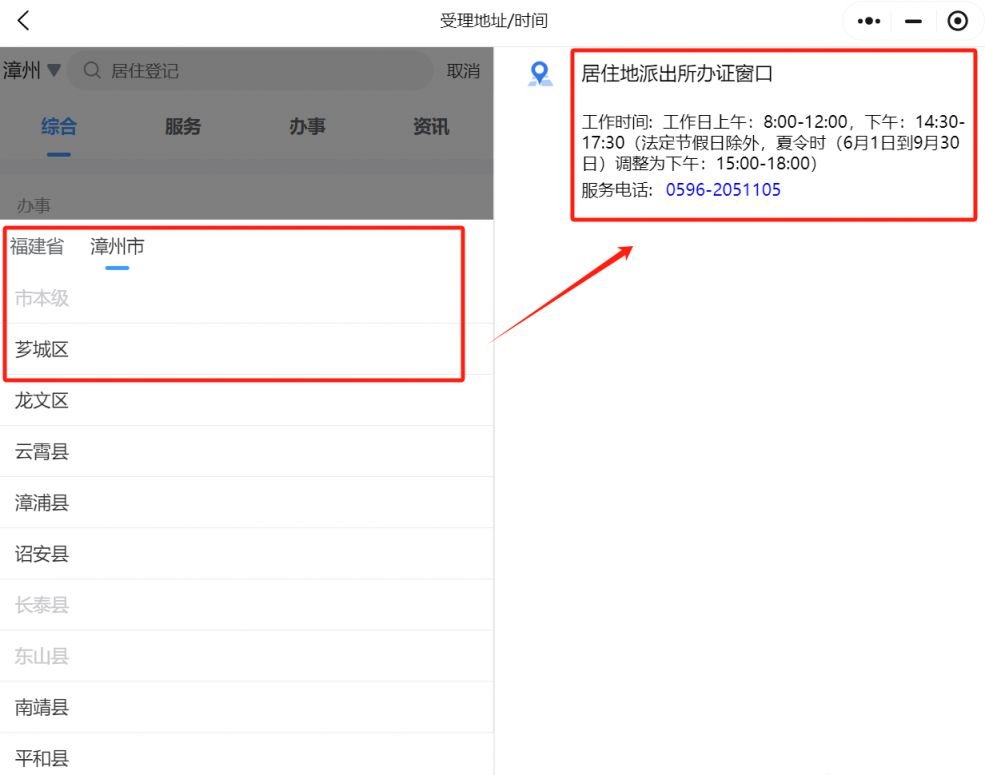Viewport: 985px width, 775px height.
Task: Click the back arrow icon
Action: [24, 21]
